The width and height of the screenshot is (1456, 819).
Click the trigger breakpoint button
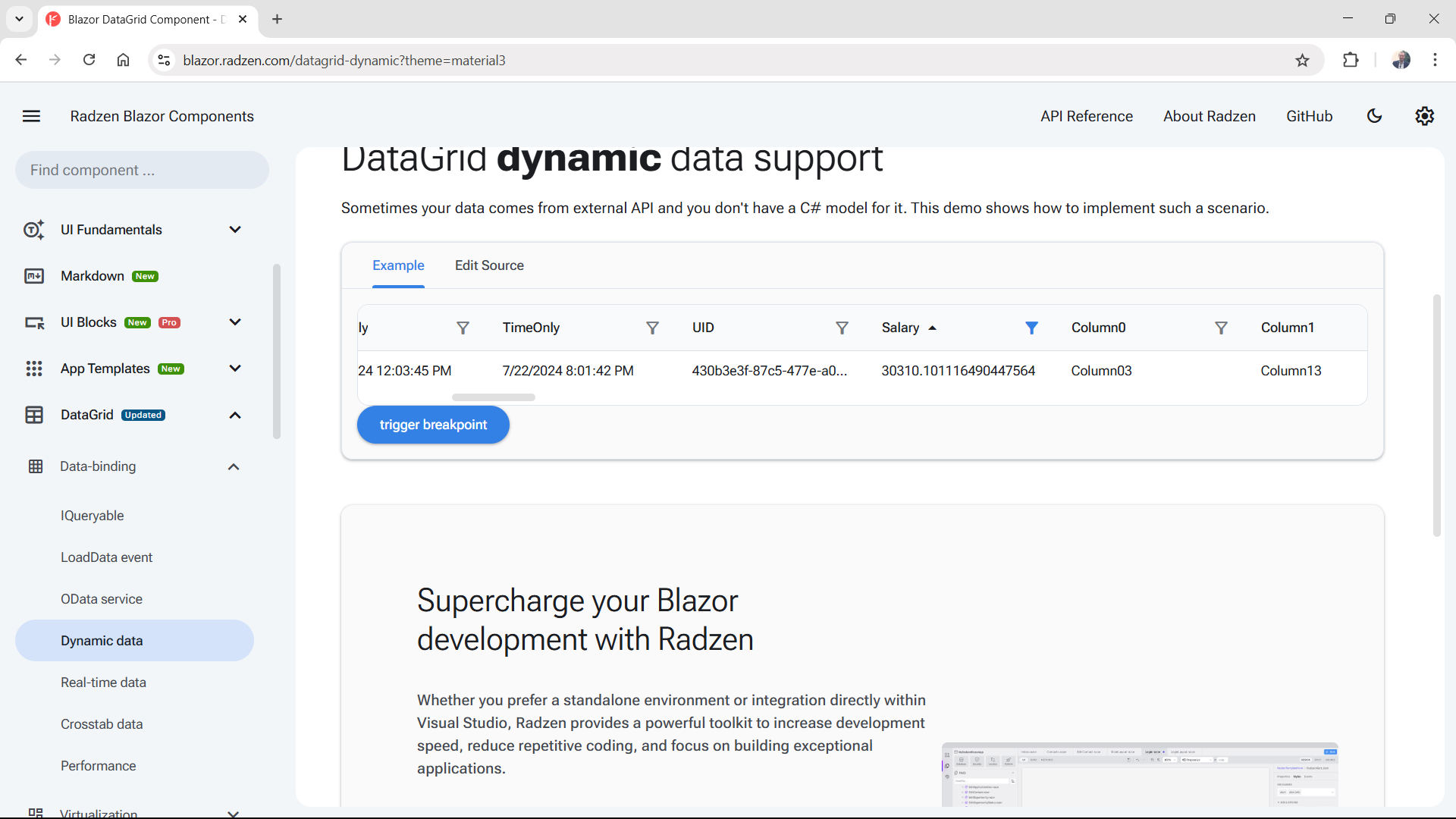coord(433,425)
